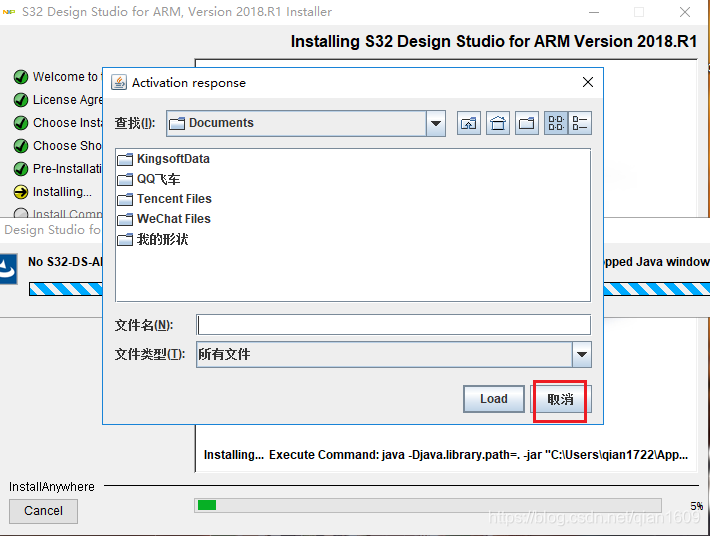Close the Activation response dialog
The height and width of the screenshot is (536, 710).
[x=587, y=83]
